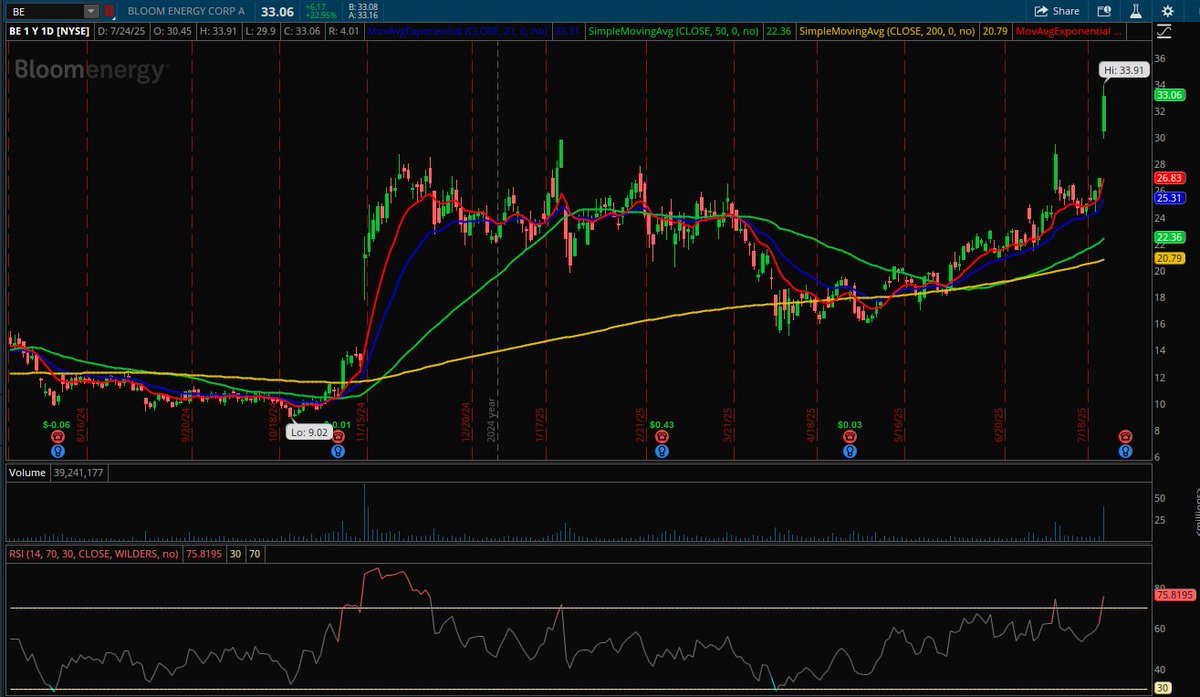Click the Volume panel label
Screen dimensions: 1200x697
[x=27, y=472]
